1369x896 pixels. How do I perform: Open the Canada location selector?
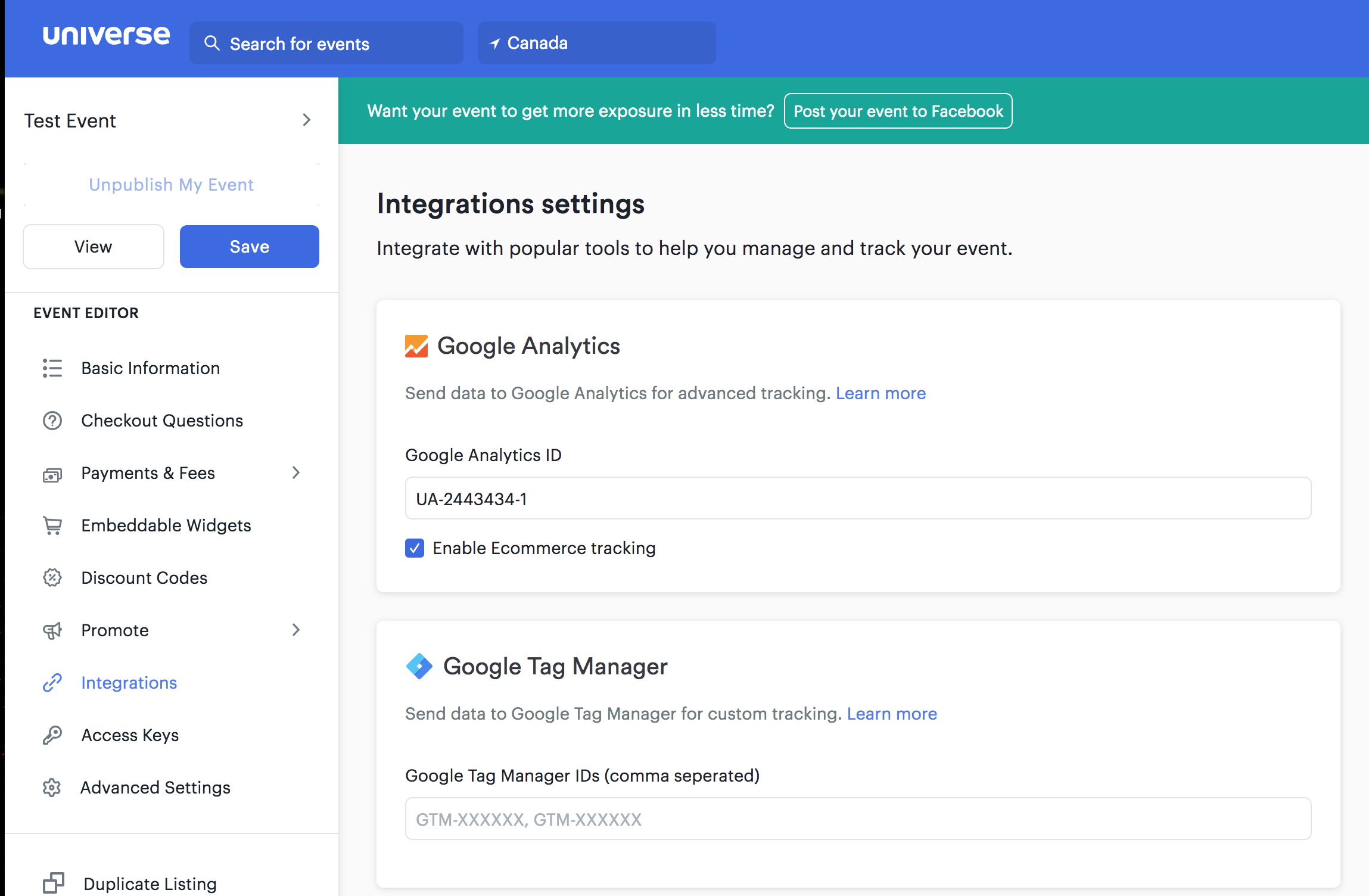(x=597, y=43)
